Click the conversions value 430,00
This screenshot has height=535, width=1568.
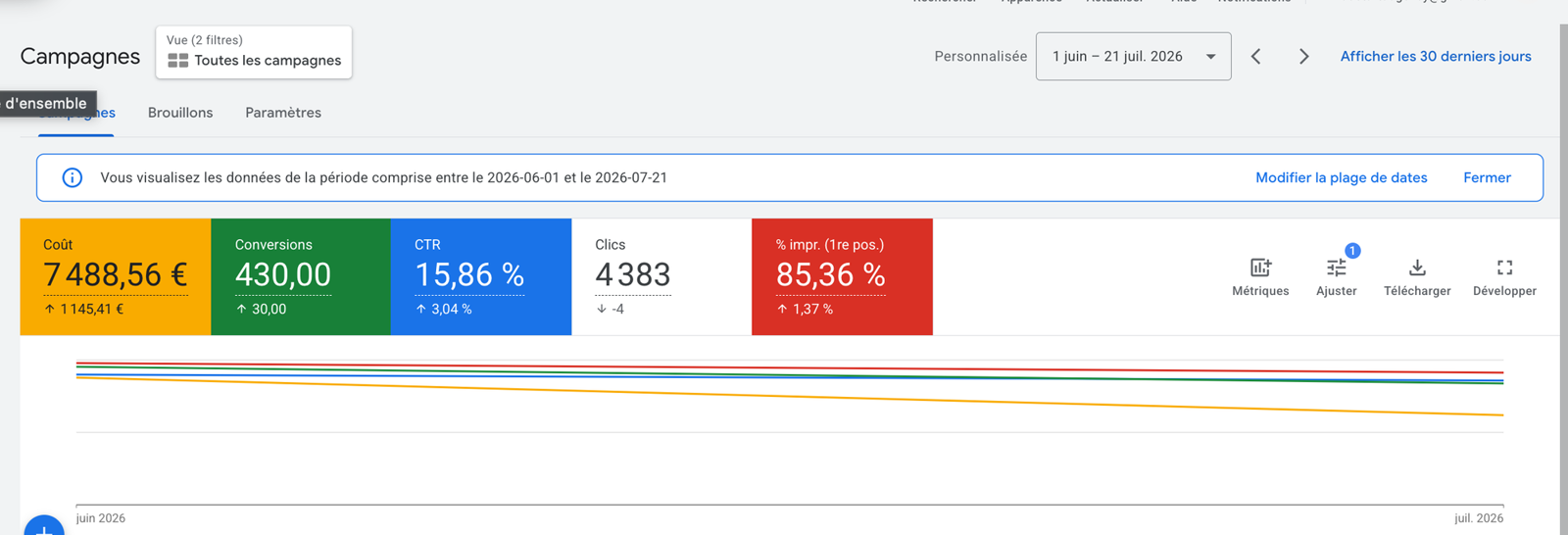point(283,275)
